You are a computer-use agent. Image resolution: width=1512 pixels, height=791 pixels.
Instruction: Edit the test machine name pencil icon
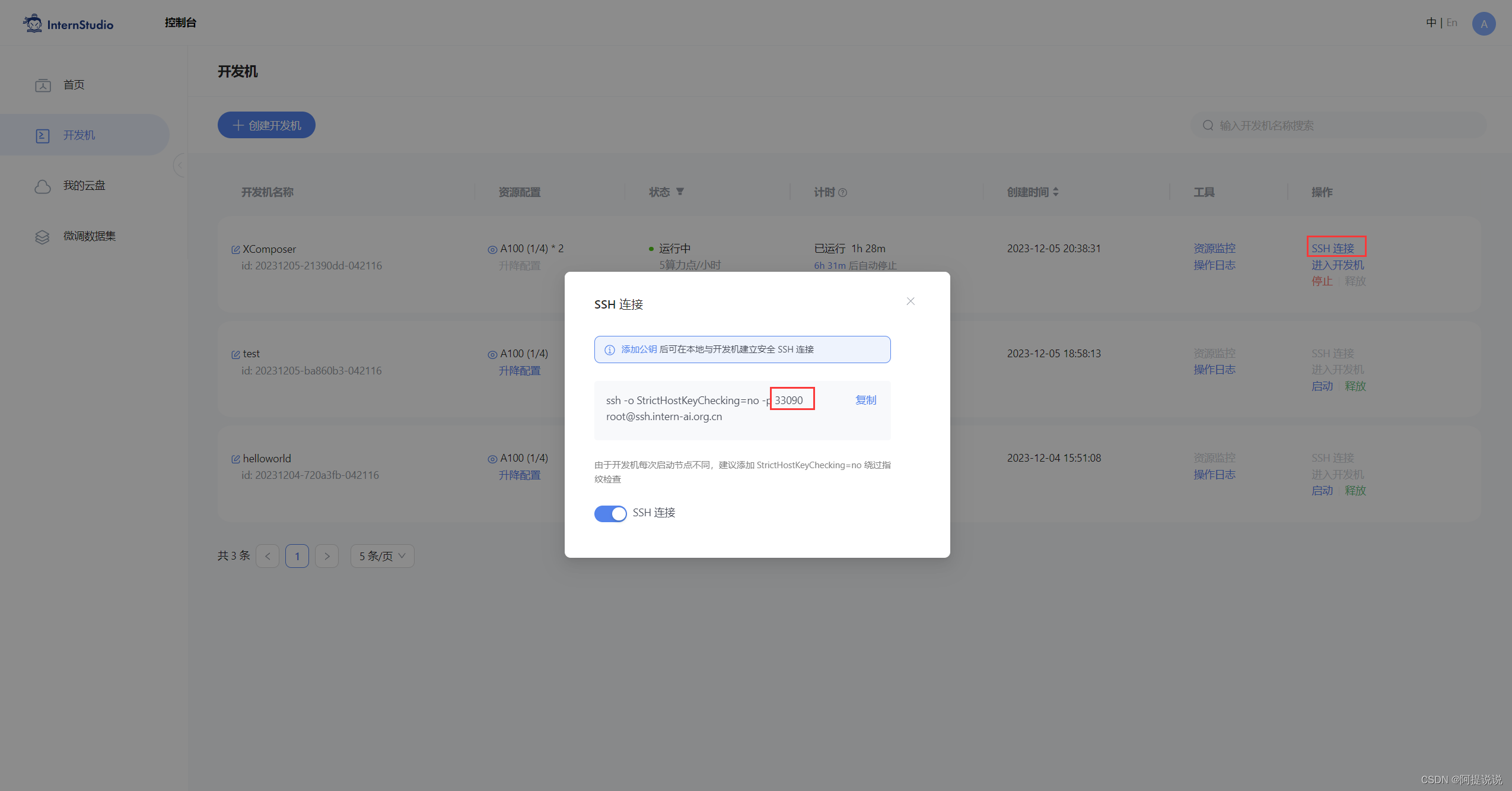[x=235, y=354]
